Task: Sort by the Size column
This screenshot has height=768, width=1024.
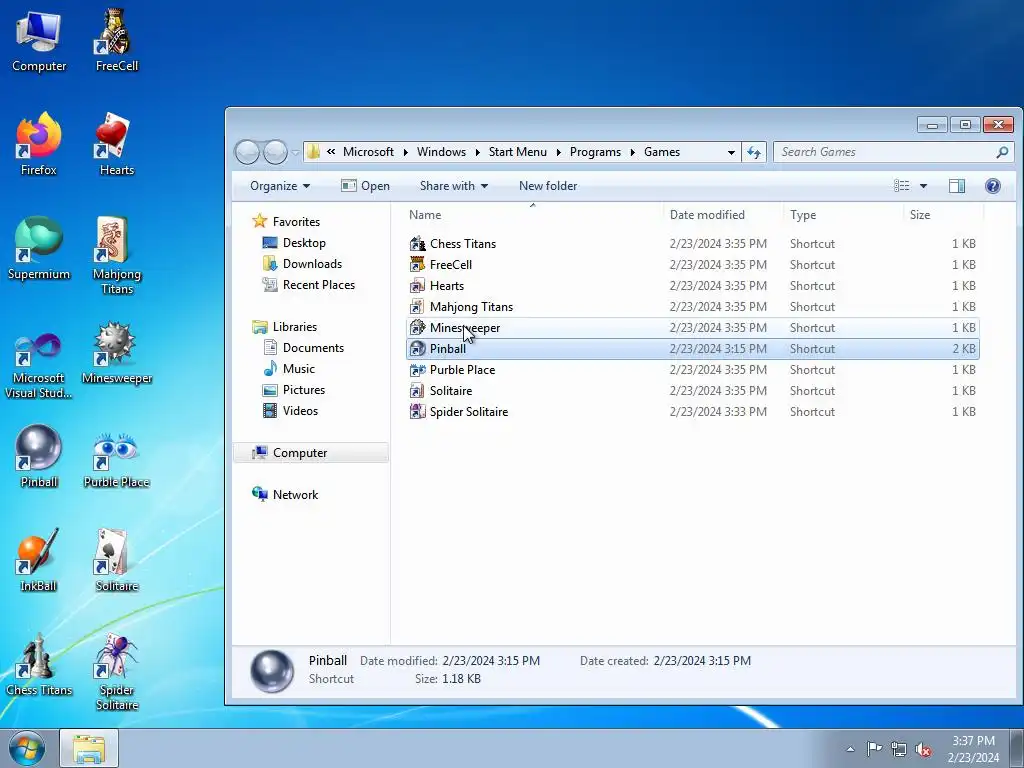Action: (x=943, y=215)
